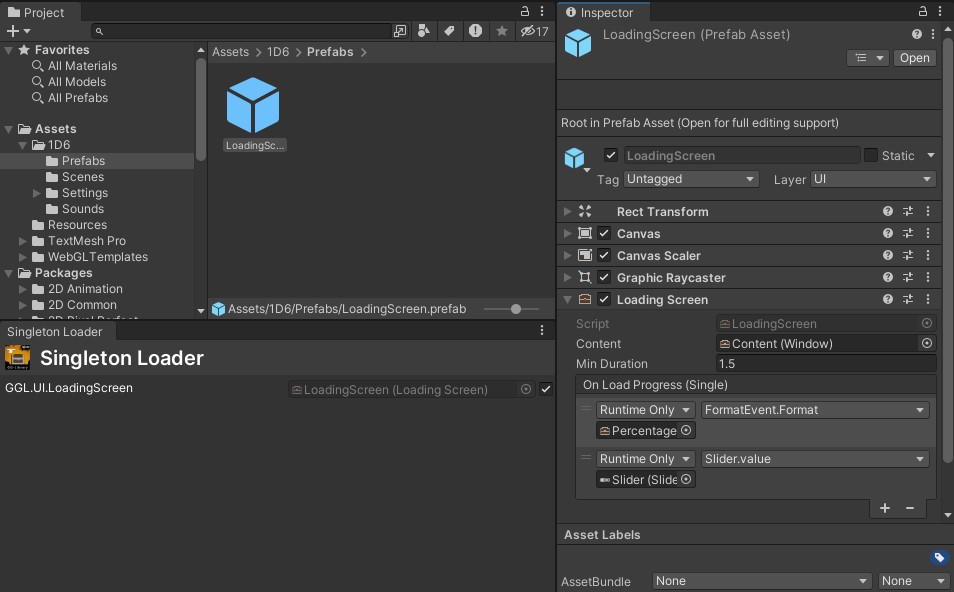Expand the TextMesh Pro folder
This screenshot has height=592, width=954.
23,241
